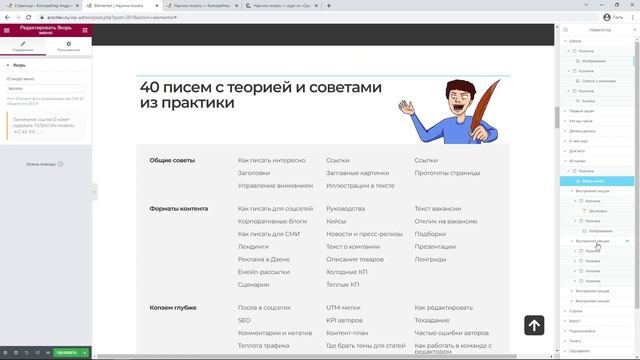
Task: Collapse the left editing panel handle
Action: click(94, 192)
